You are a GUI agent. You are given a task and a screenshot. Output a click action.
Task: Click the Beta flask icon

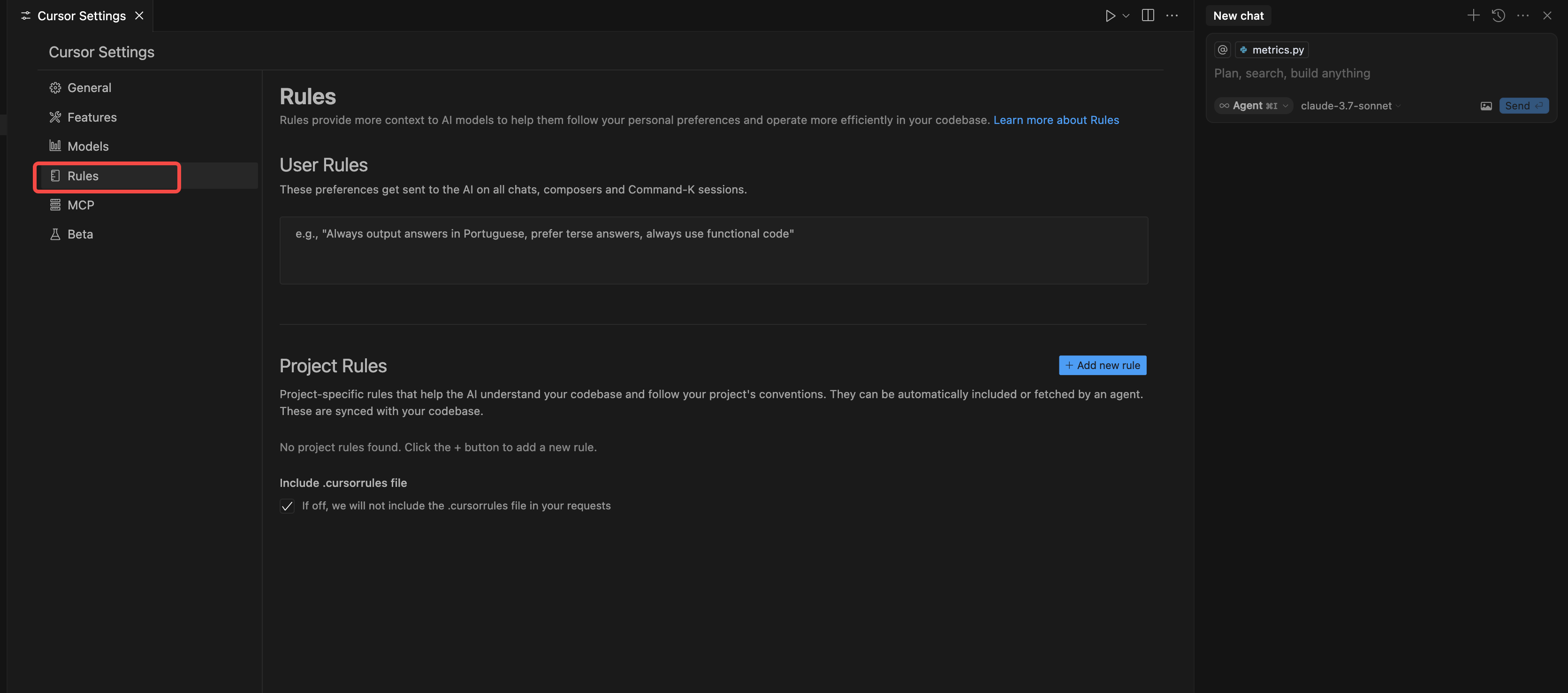pyautogui.click(x=55, y=234)
